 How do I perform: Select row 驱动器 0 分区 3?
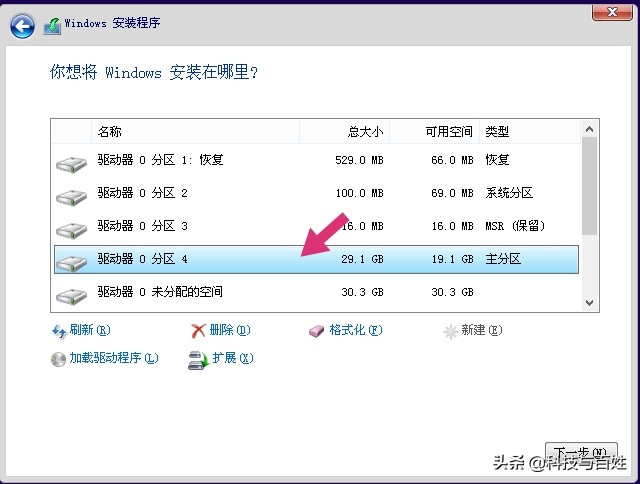pos(316,226)
